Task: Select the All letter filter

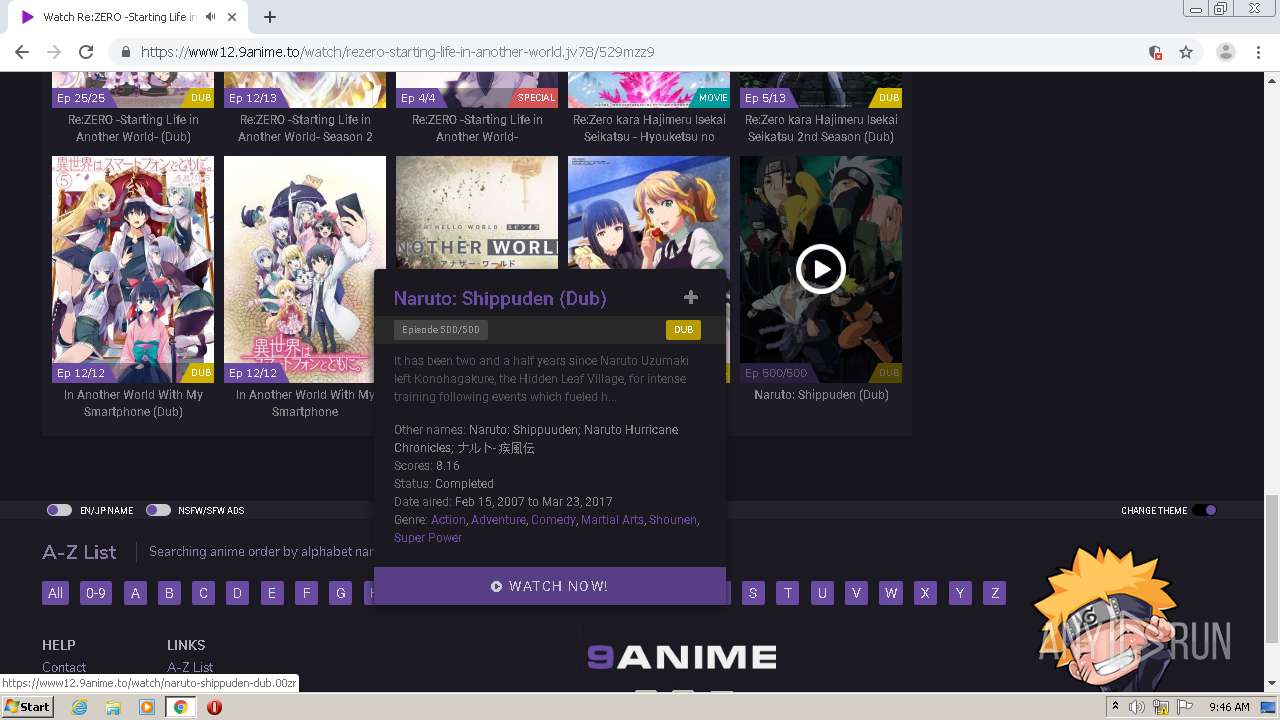Action: click(x=55, y=593)
